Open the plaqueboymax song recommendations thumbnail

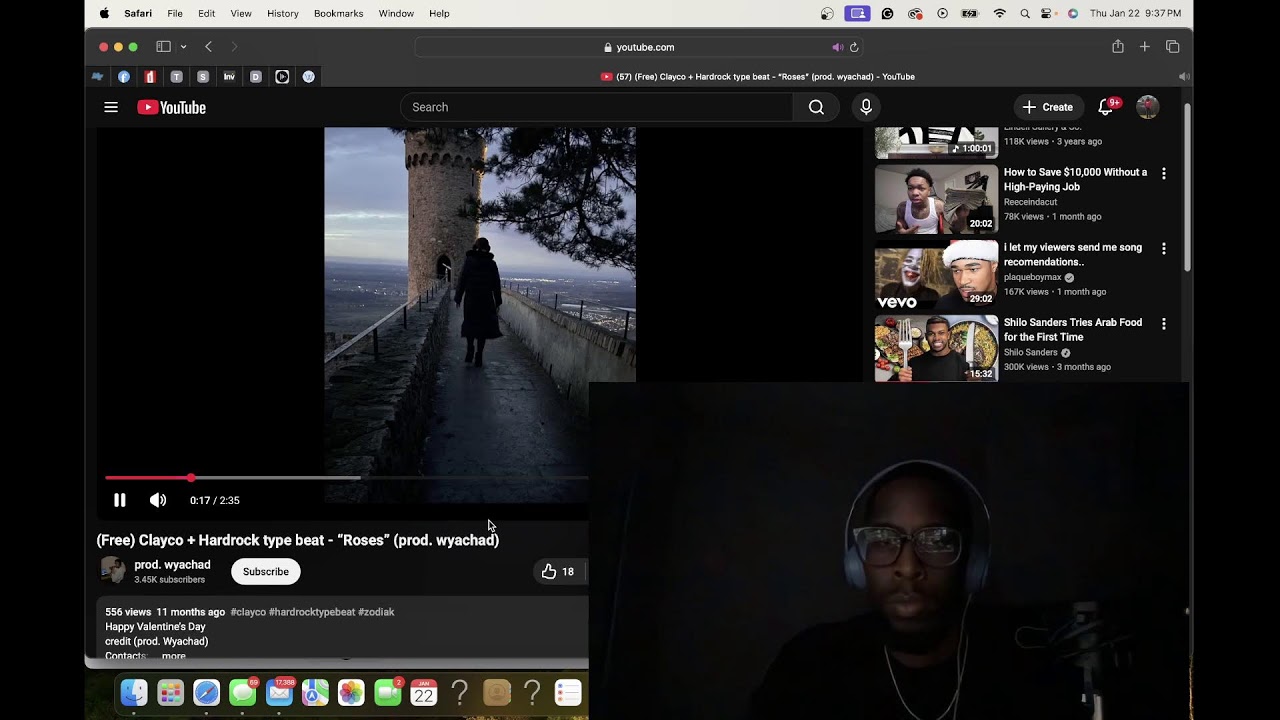(x=936, y=274)
